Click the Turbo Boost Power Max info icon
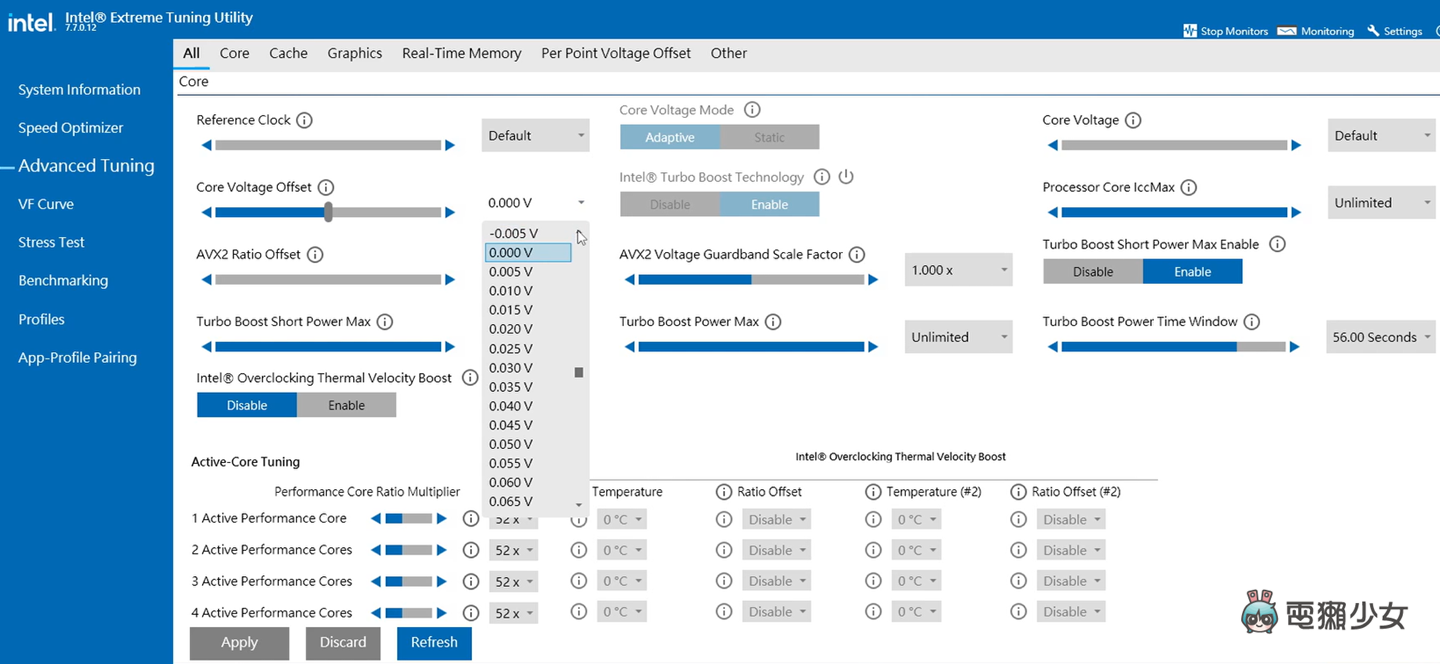1440x664 pixels. (773, 322)
